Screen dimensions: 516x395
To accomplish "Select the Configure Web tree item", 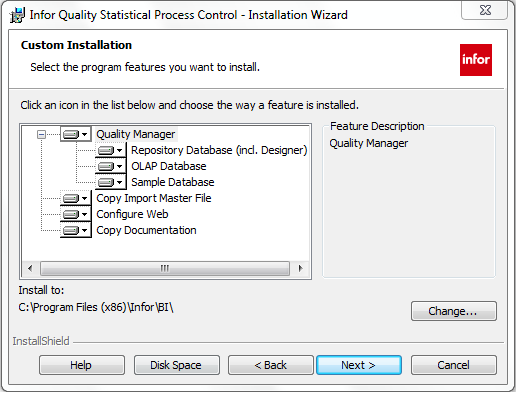I will pos(132,214).
